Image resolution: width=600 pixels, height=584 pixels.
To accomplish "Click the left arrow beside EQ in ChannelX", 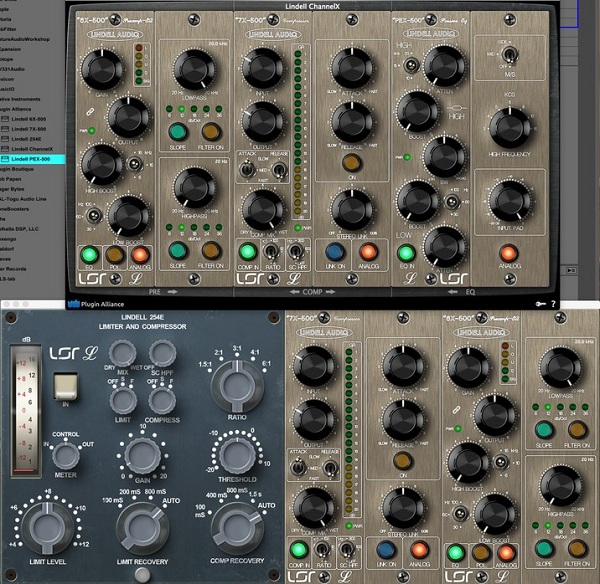I will 453,292.
